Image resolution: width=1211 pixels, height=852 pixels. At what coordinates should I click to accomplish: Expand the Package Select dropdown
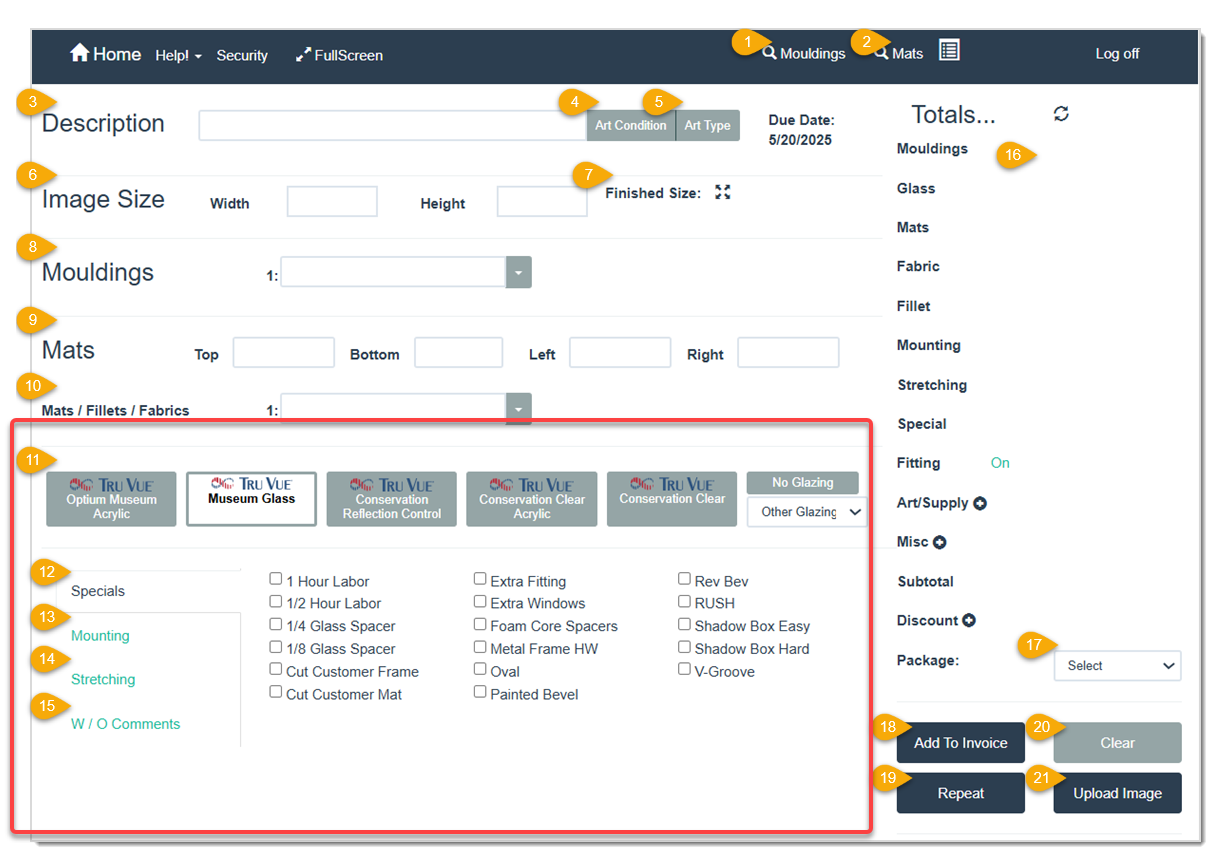point(1117,666)
